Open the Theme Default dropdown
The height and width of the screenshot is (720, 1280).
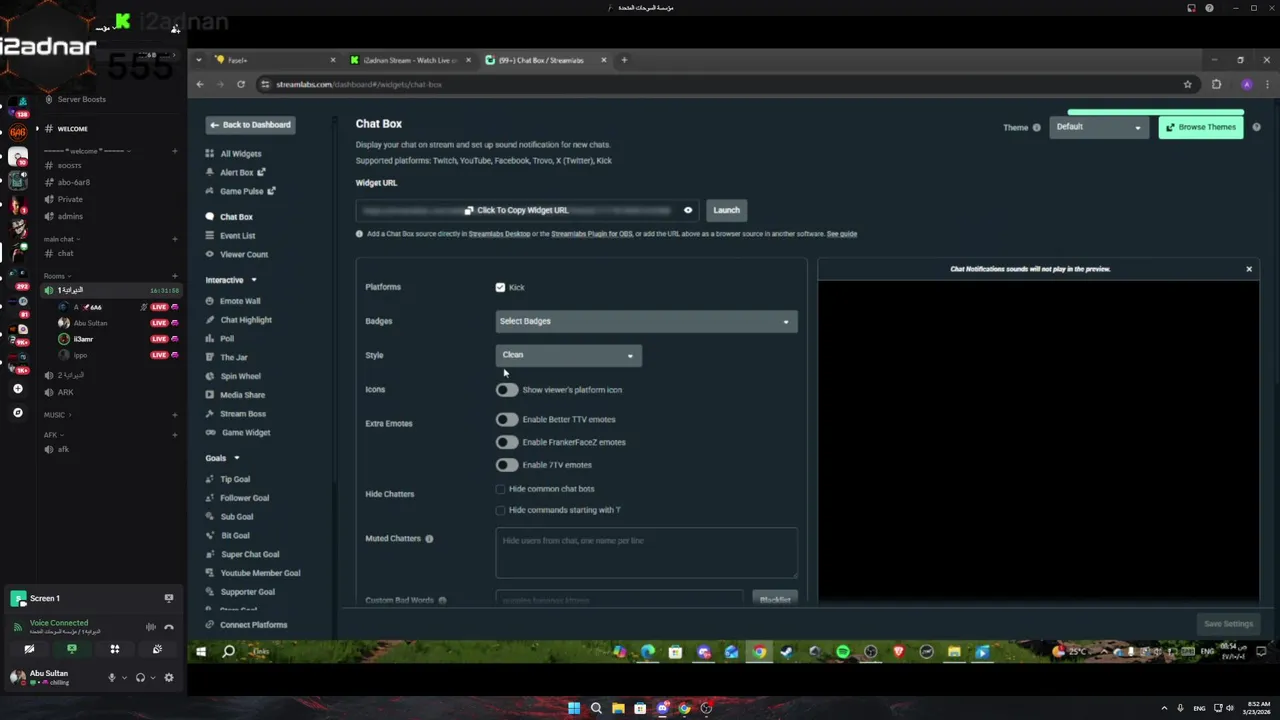[1097, 127]
